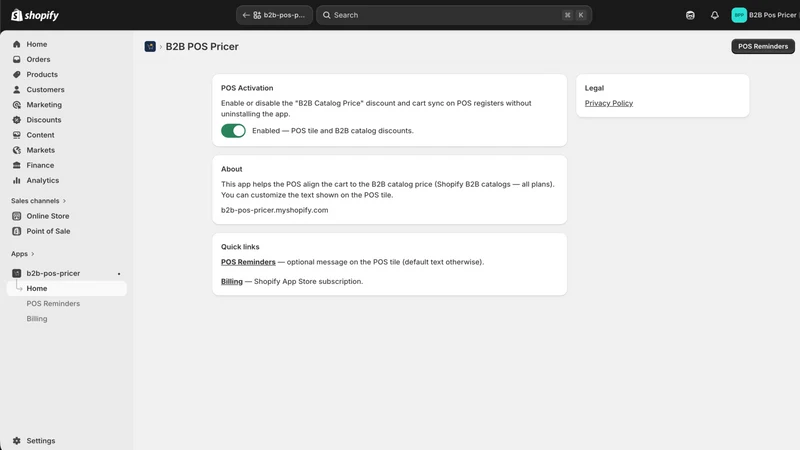Open the Sidekick assistant icon in top bar
800x450 pixels.
point(690,15)
